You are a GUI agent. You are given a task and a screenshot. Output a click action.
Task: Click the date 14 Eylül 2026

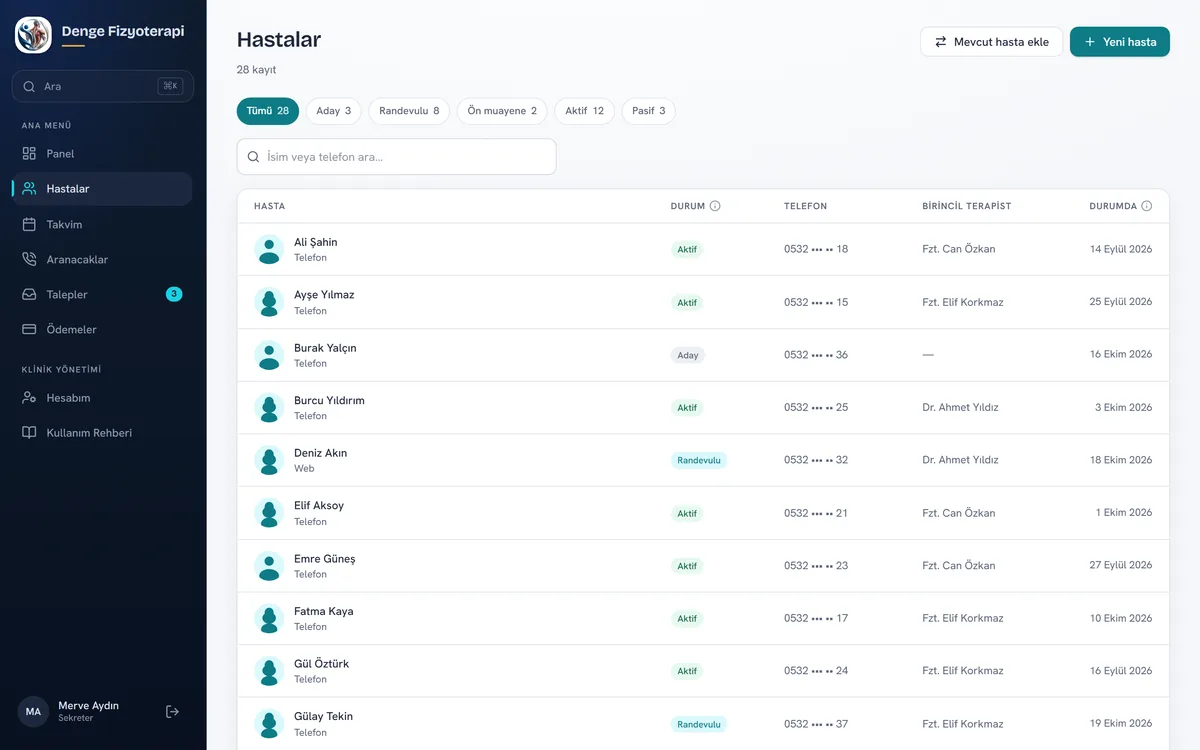click(1121, 249)
